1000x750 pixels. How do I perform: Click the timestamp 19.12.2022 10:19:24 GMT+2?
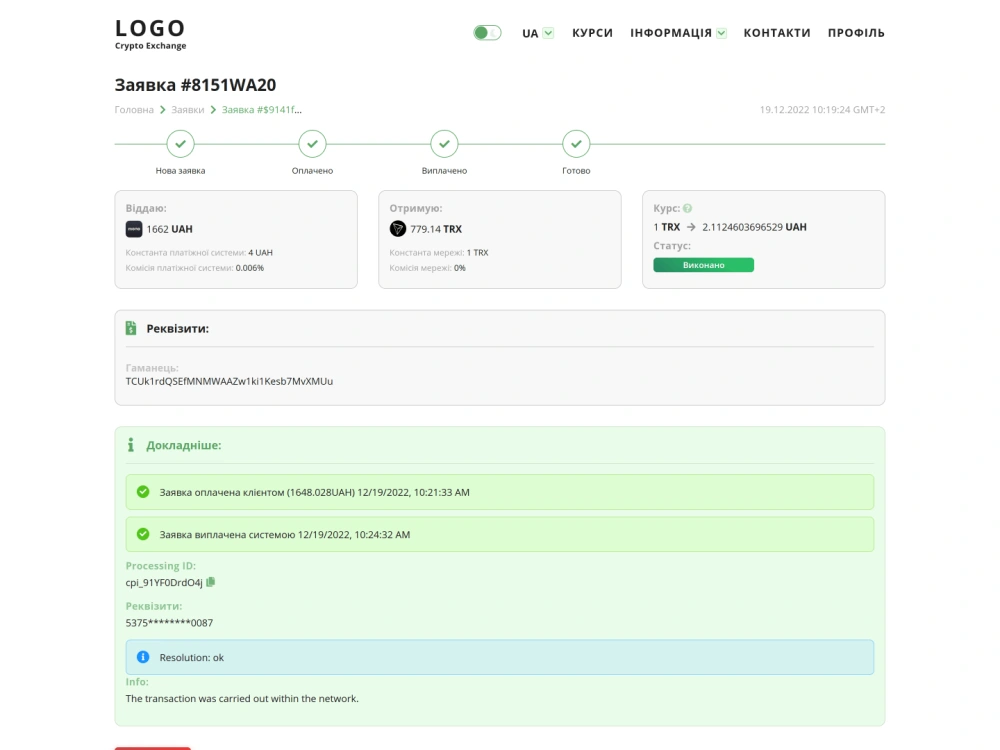822,110
